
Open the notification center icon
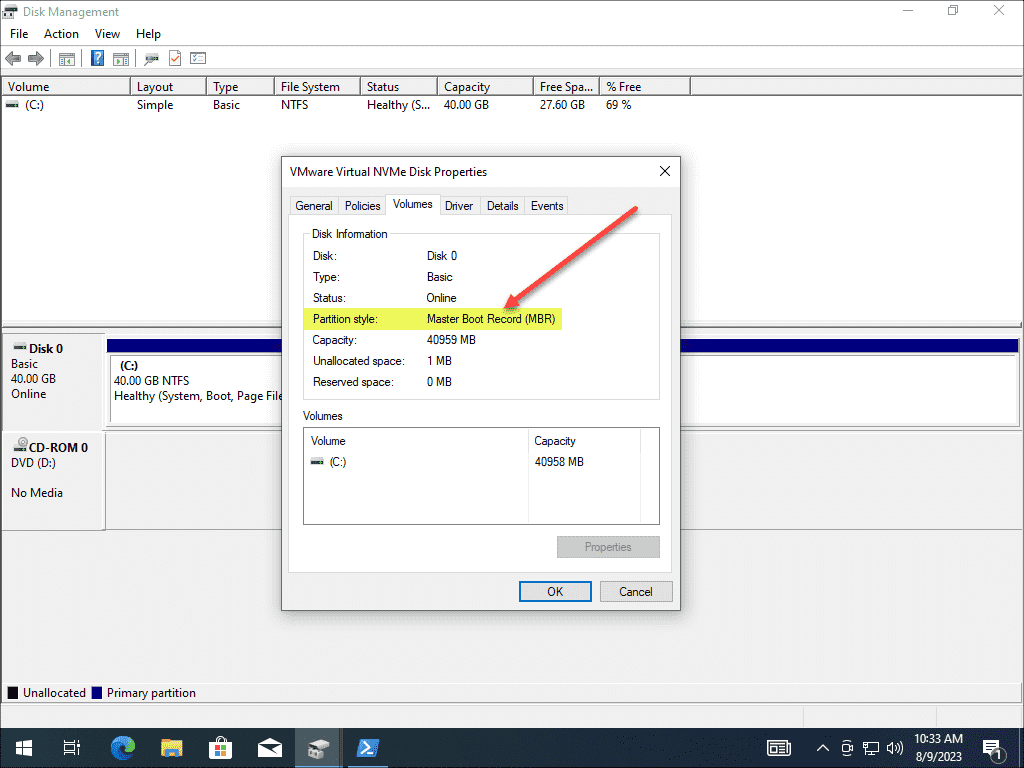pyautogui.click(x=993, y=748)
